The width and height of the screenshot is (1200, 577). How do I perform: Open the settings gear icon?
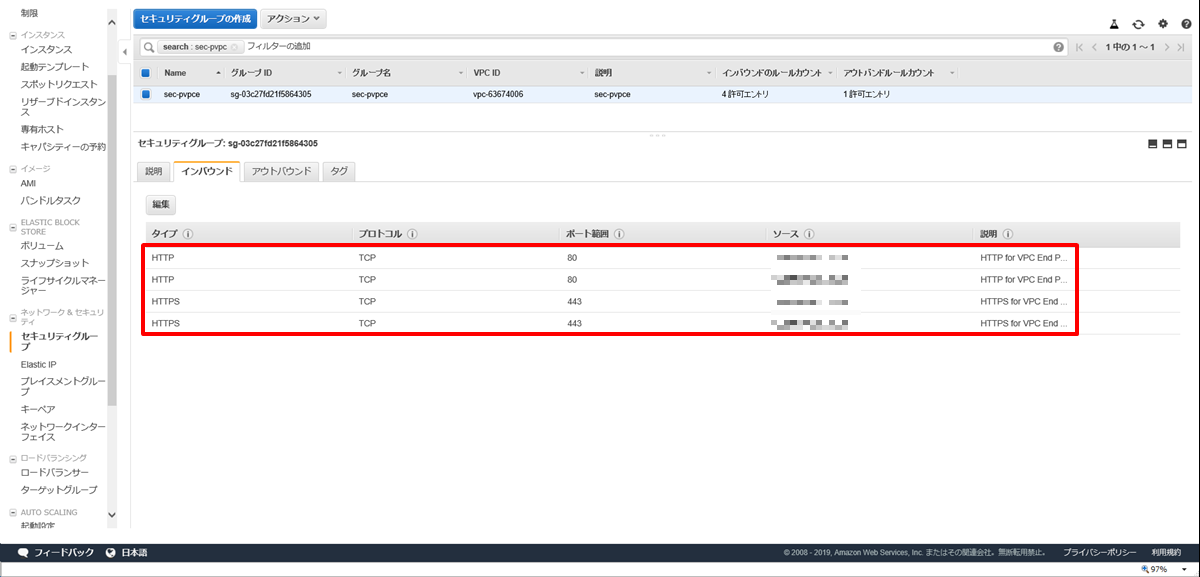1162,23
